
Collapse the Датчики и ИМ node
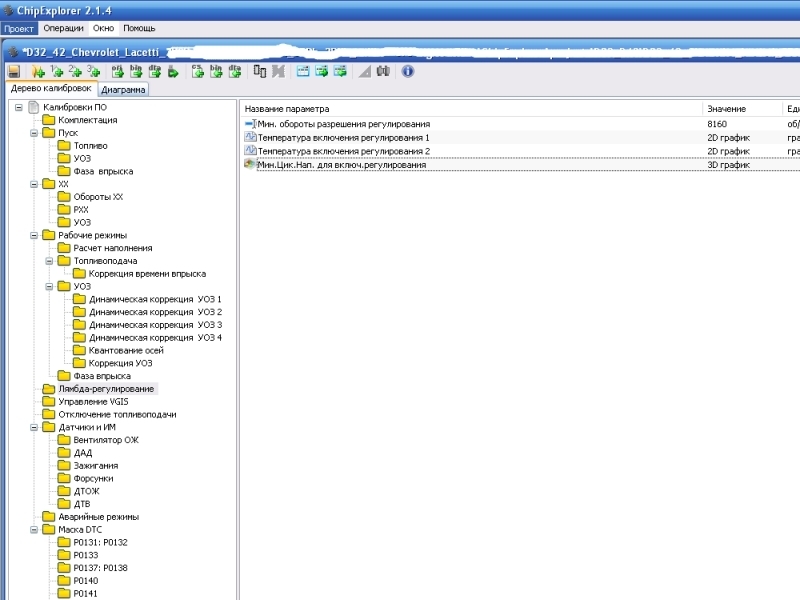tap(34, 428)
